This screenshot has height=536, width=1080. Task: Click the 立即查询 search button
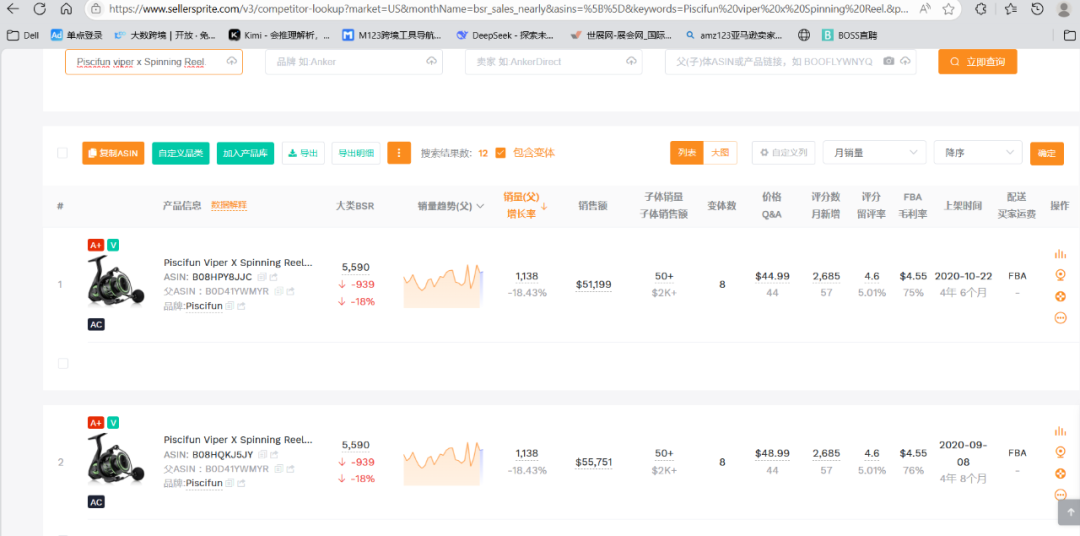977,62
